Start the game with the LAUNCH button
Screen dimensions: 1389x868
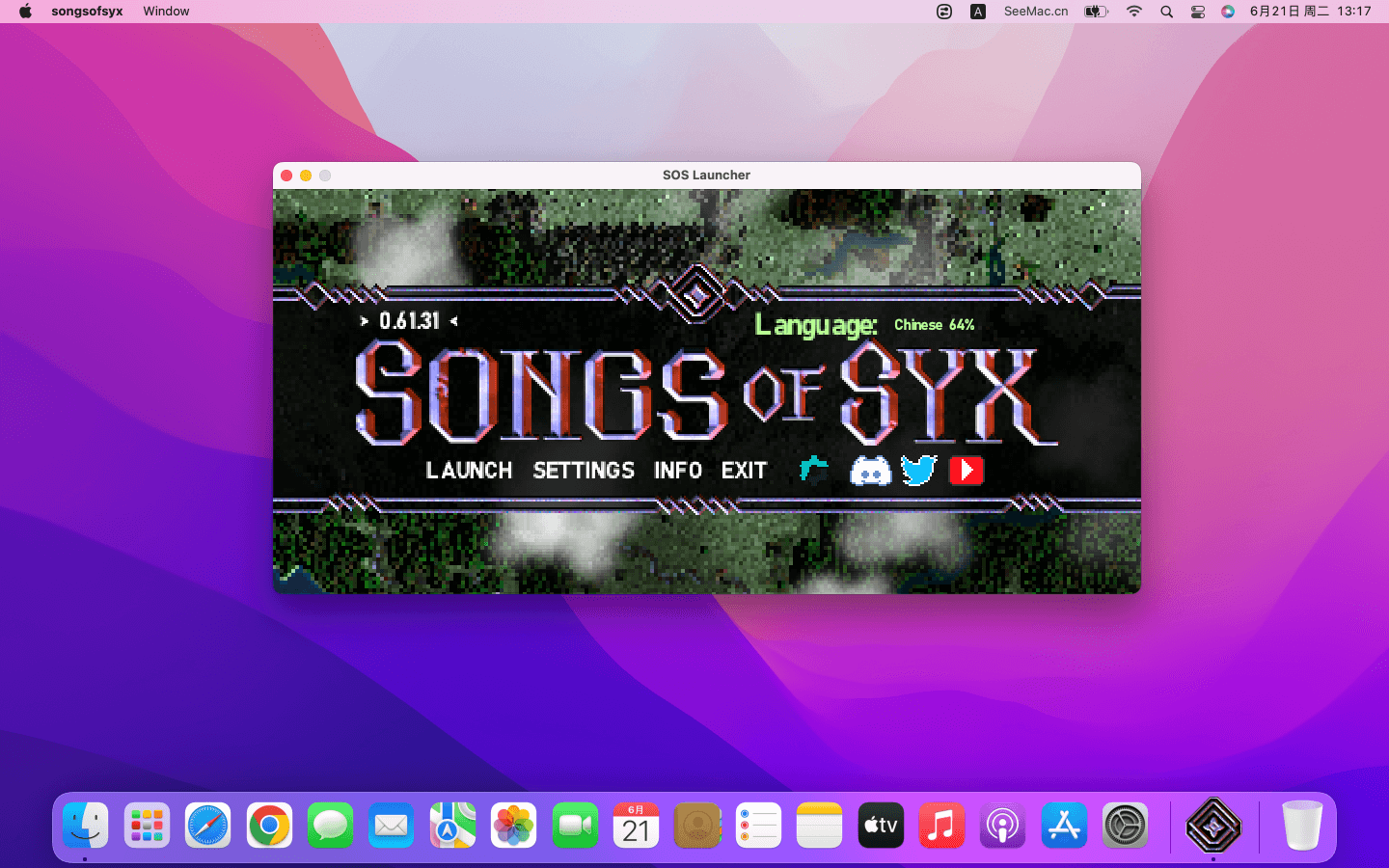469,471
